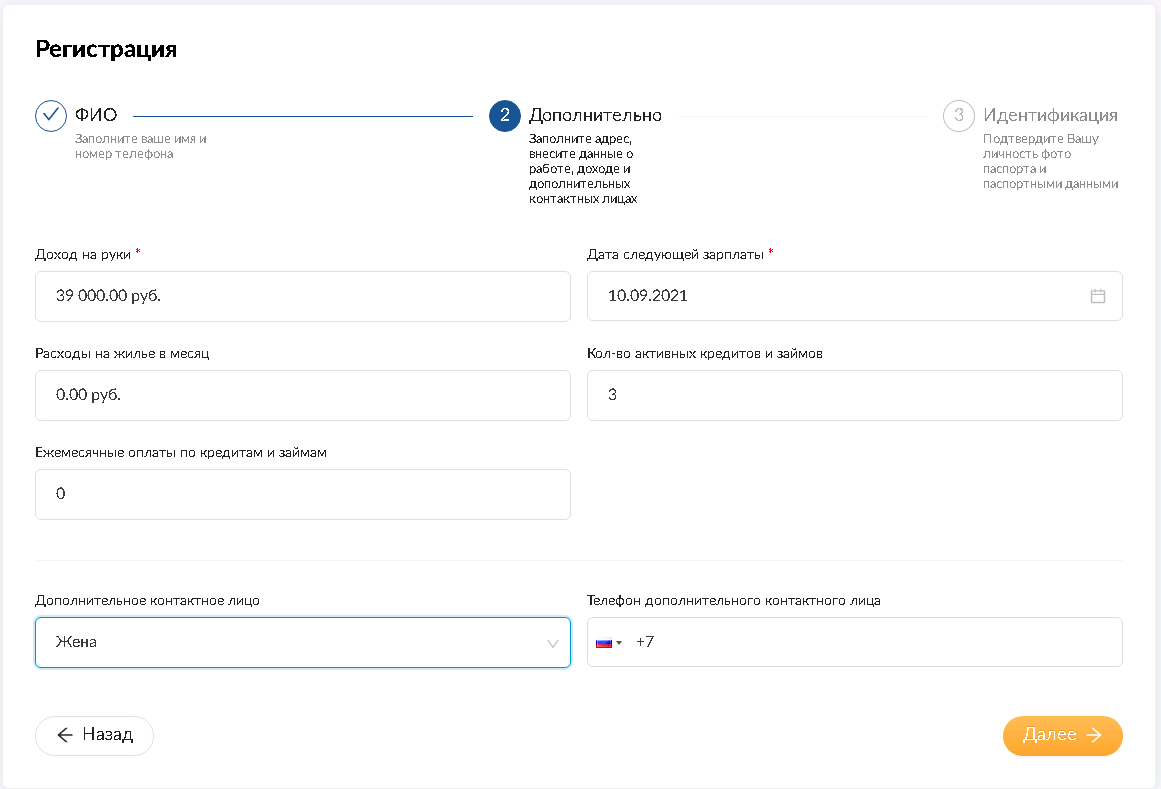Select the Дополнительно step title
Screen dimensions: 1161x789
pyautogui.click(x=595, y=115)
